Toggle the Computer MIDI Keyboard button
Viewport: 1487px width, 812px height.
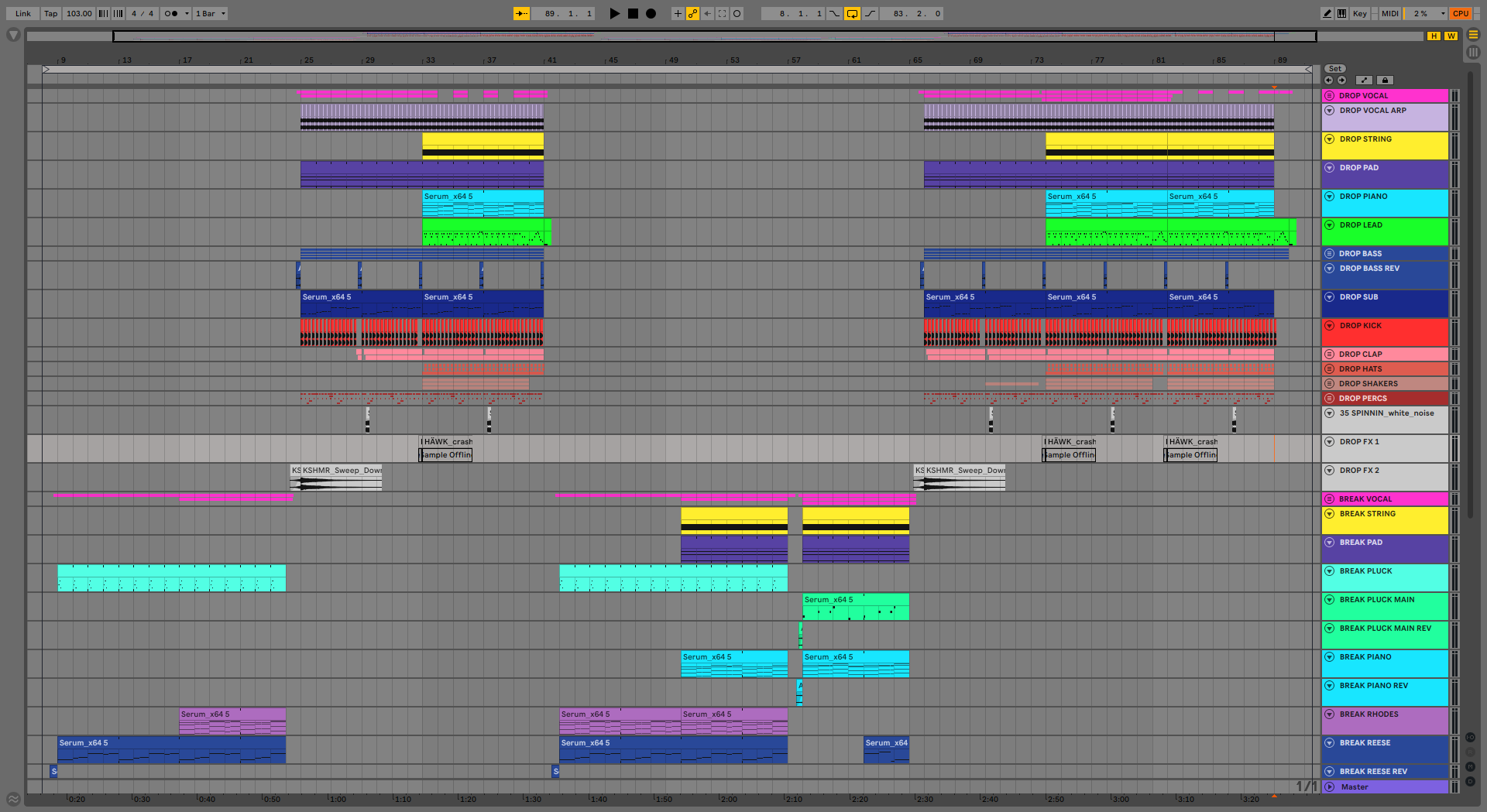pyautogui.click(x=1341, y=13)
